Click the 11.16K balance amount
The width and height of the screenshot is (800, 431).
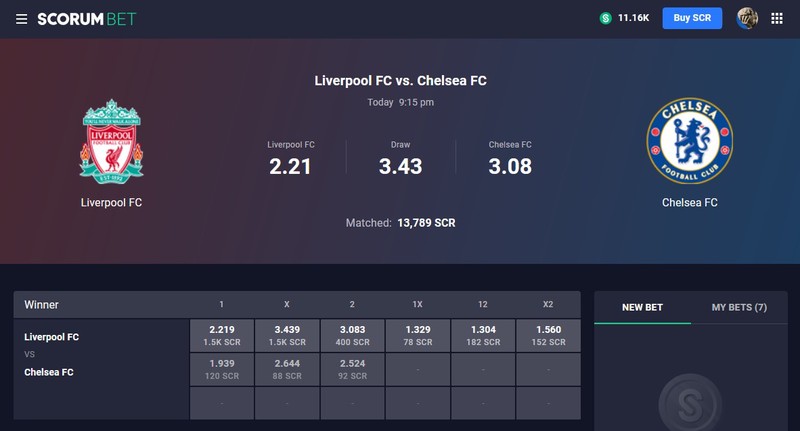click(633, 18)
